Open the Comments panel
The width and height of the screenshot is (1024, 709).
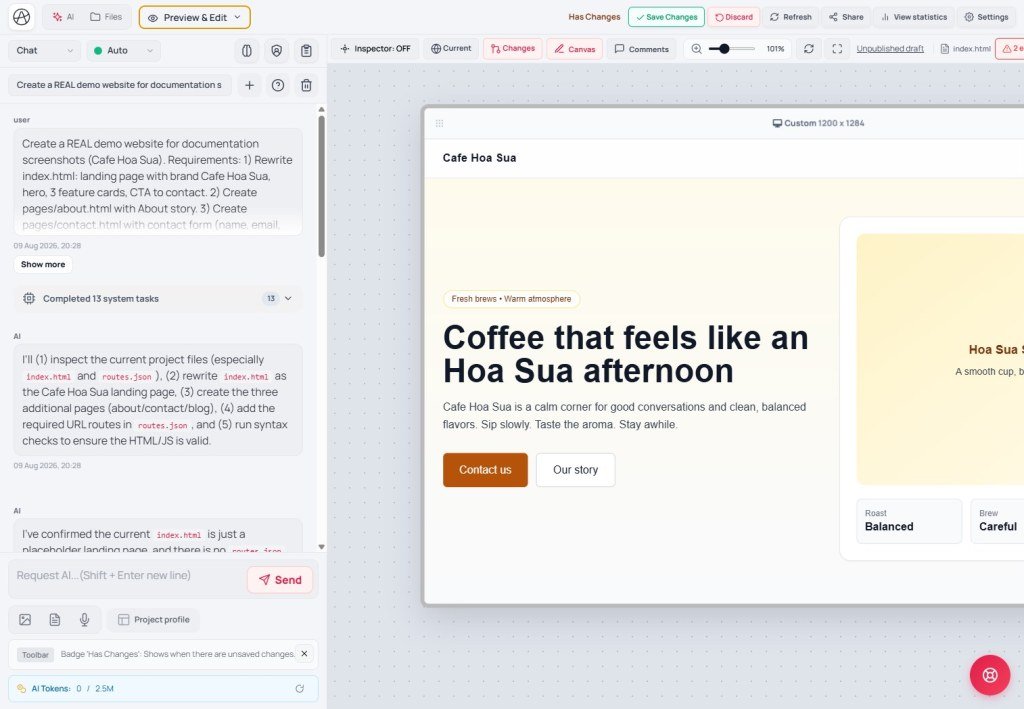[641, 49]
